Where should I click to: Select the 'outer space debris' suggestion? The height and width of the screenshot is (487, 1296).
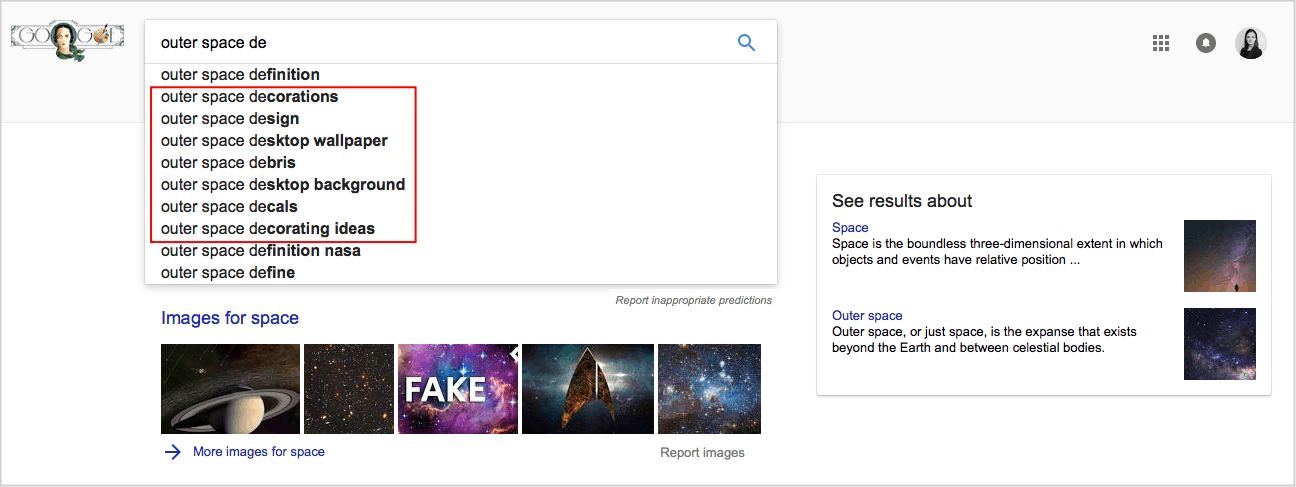pyautogui.click(x=228, y=163)
